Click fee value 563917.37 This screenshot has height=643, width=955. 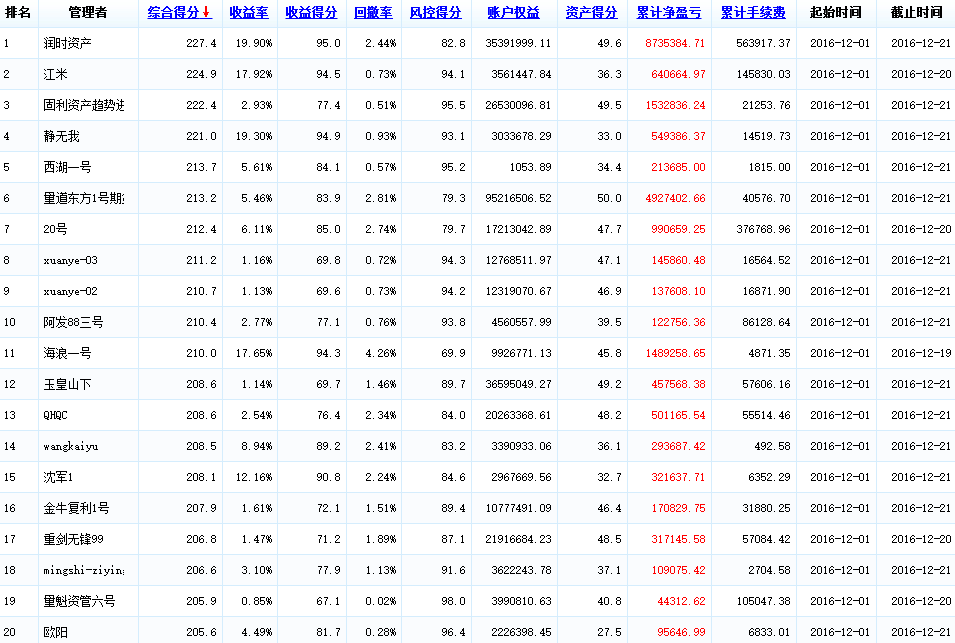pos(763,43)
